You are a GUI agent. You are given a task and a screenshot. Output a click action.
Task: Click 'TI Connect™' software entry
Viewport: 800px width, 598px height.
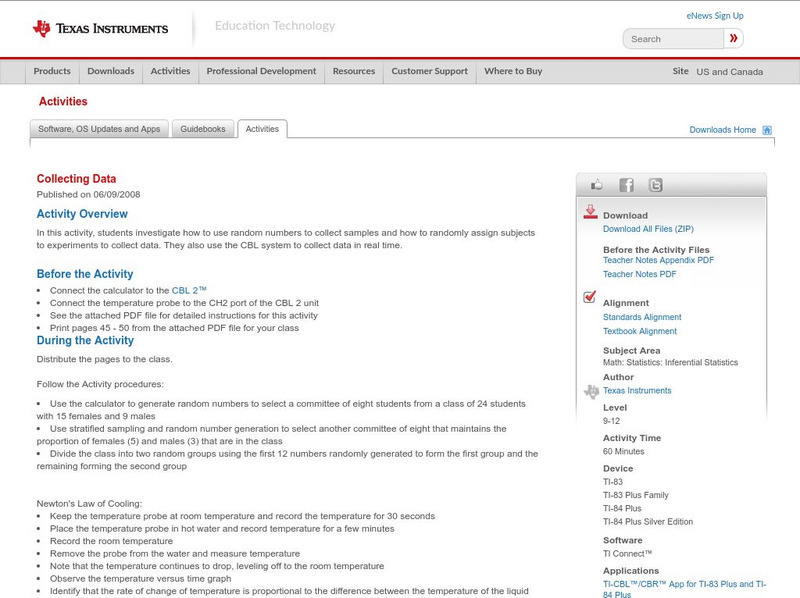628,554
